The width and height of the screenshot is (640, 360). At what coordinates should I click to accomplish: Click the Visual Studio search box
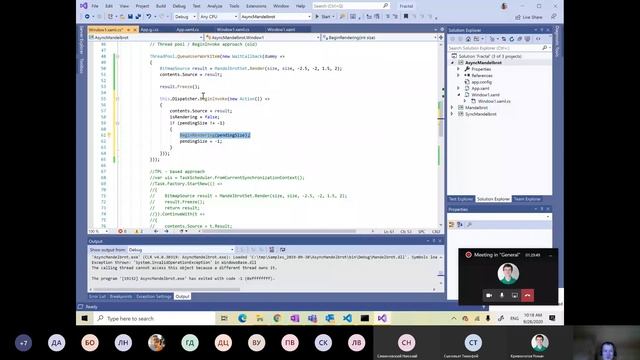pyautogui.click(x=351, y=6)
